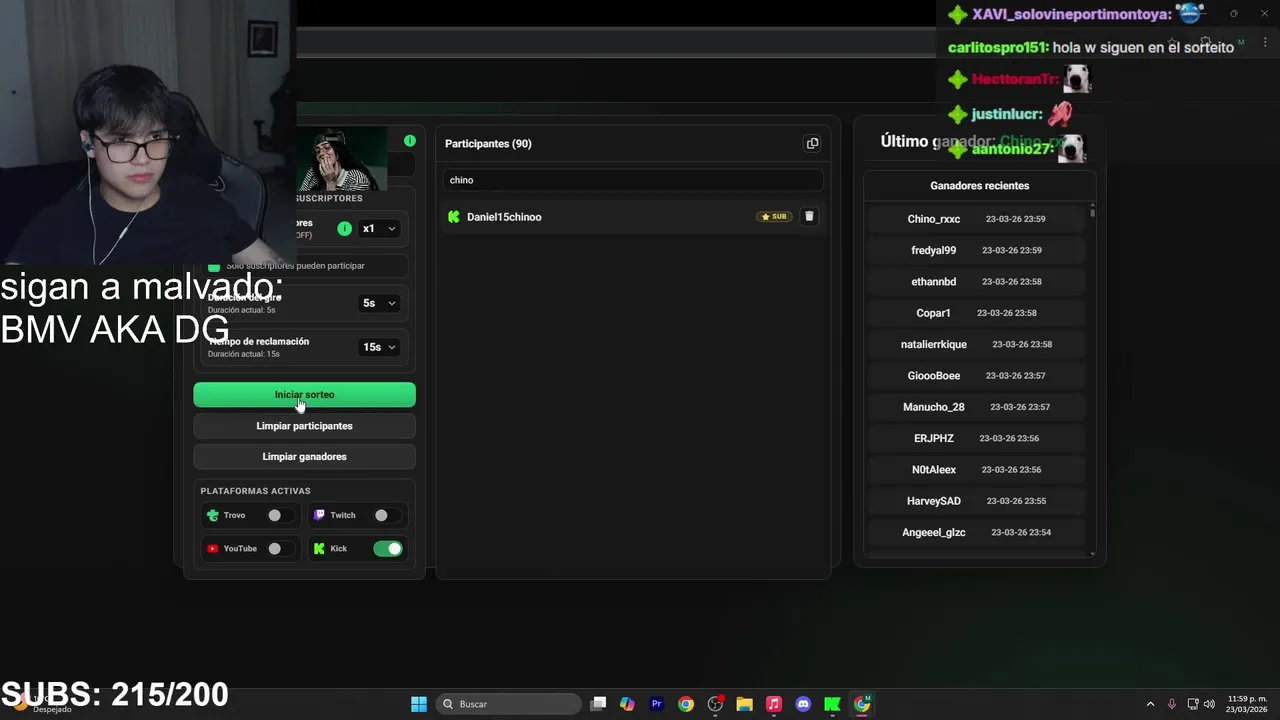
Task: Open Adobe Premiere Pro from the taskbar
Action: point(656,704)
